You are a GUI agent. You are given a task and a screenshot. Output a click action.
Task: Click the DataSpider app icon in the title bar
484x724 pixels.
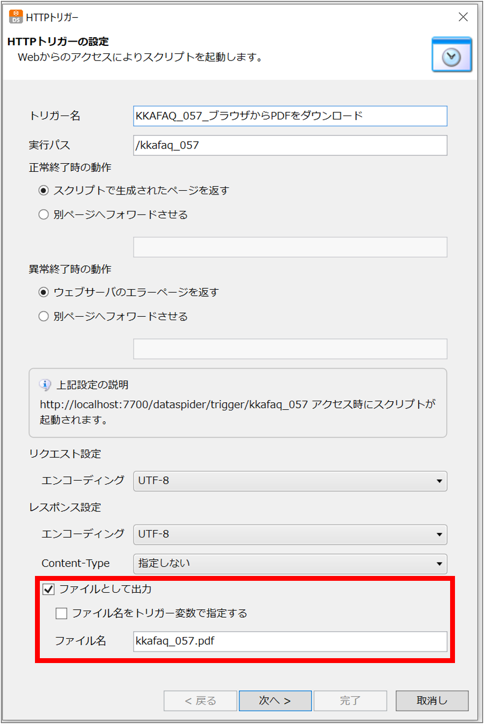click(x=16, y=17)
